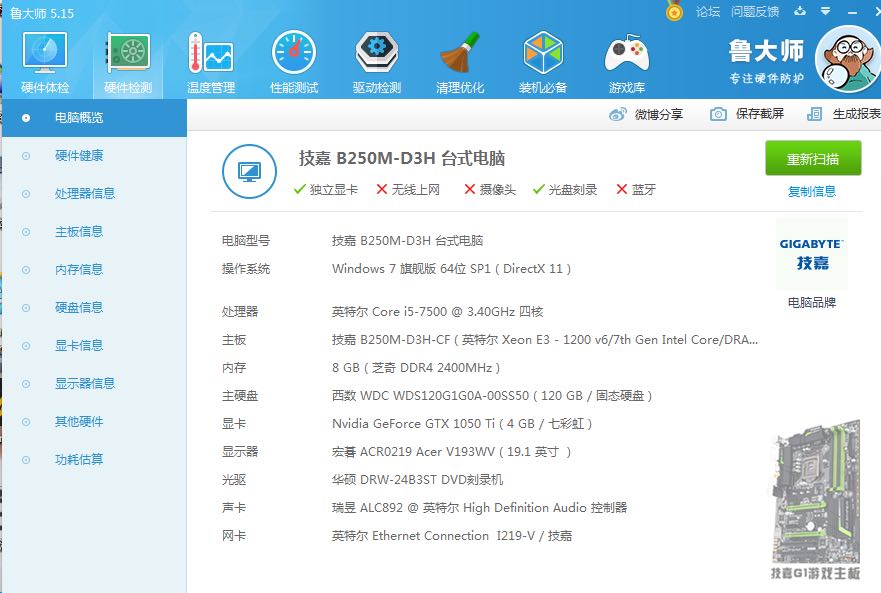Open 驱动检测 driver detection icon
Screen dimensions: 881x593
click(x=377, y=62)
